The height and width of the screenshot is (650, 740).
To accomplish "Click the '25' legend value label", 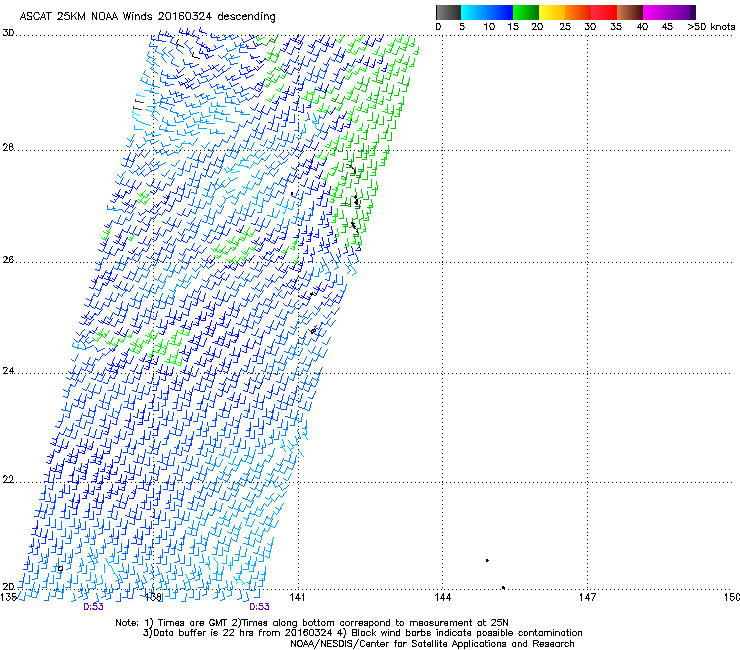I will (565, 27).
